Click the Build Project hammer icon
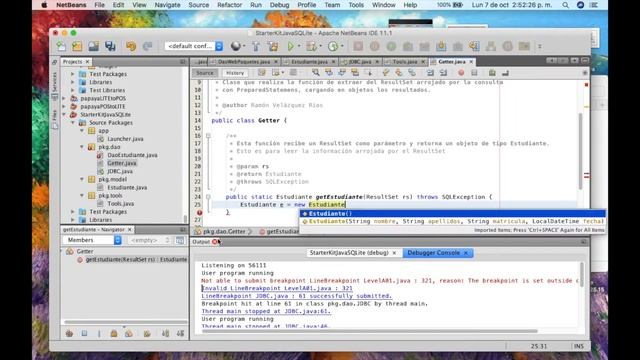 pyautogui.click(x=256, y=46)
